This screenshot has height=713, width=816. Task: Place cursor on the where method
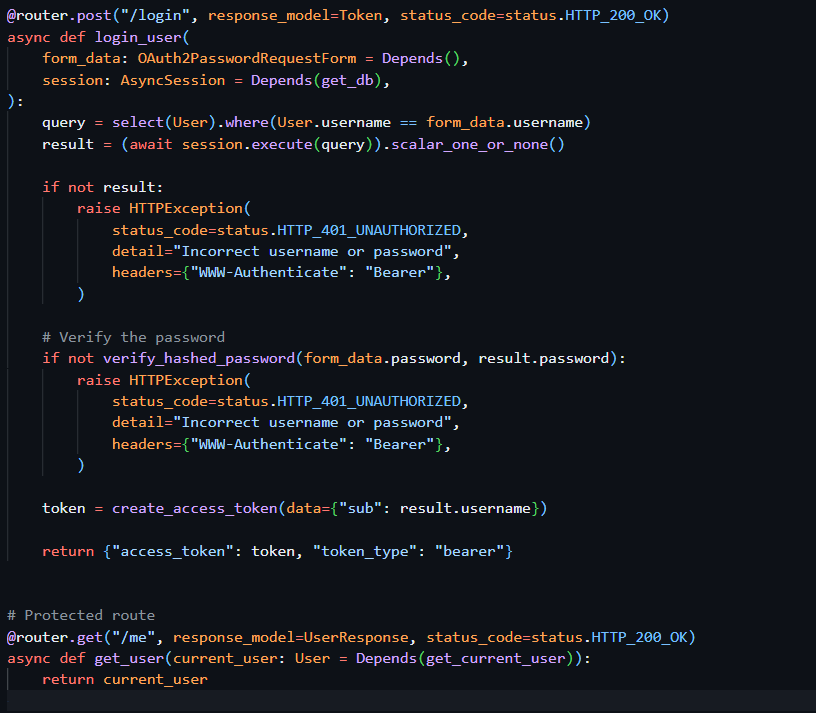tap(247, 123)
